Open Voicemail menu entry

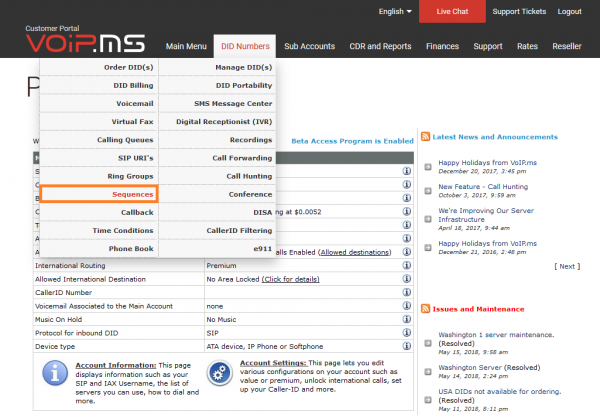(99, 103)
